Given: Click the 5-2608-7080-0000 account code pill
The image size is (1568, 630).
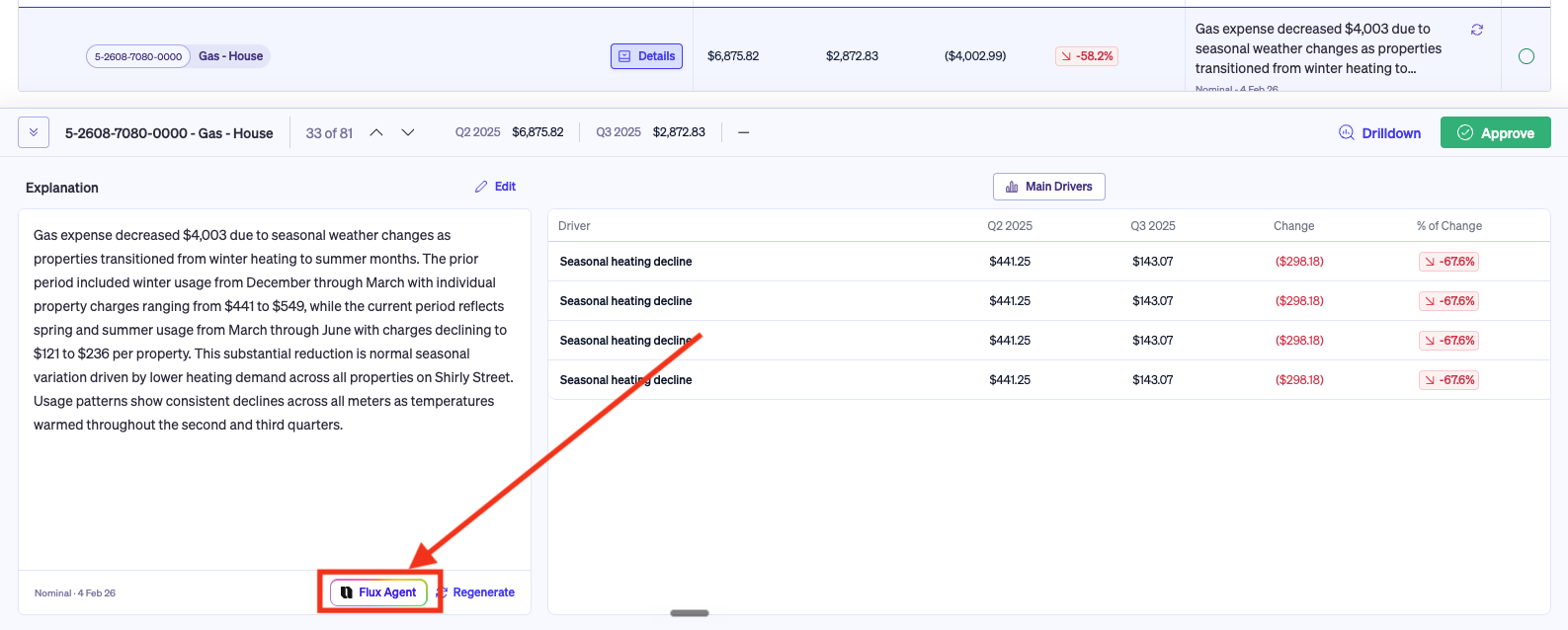Looking at the screenshot, I should (138, 56).
